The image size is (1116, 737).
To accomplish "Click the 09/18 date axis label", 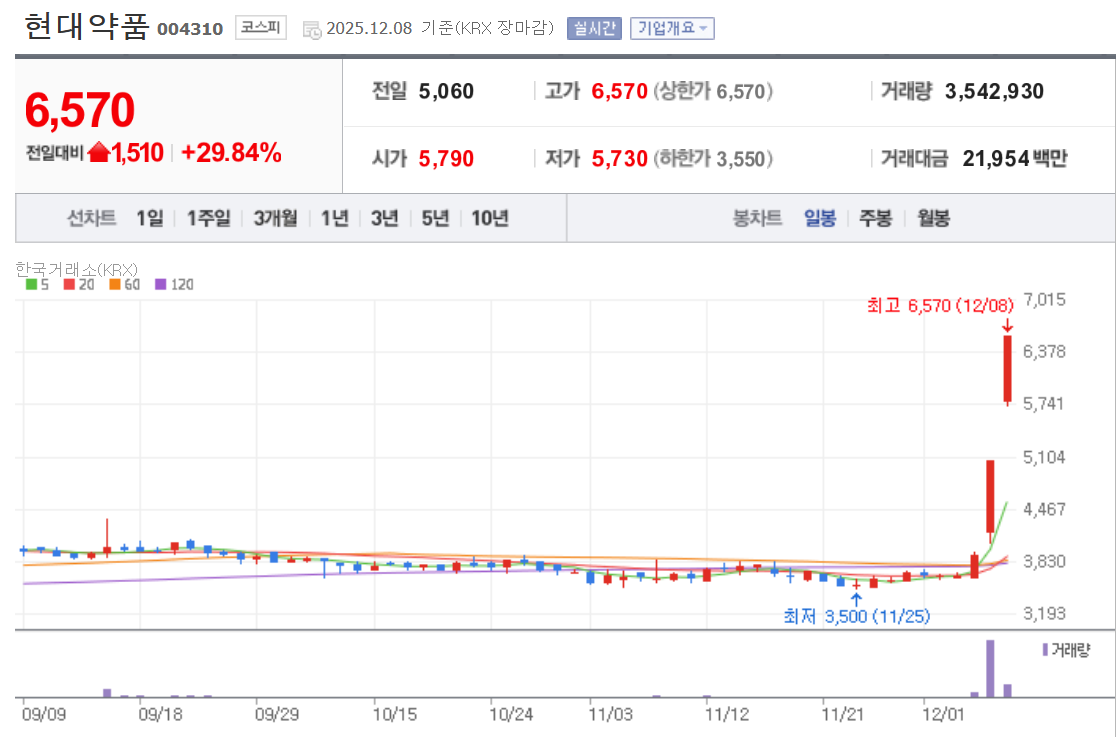I will 160,714.
